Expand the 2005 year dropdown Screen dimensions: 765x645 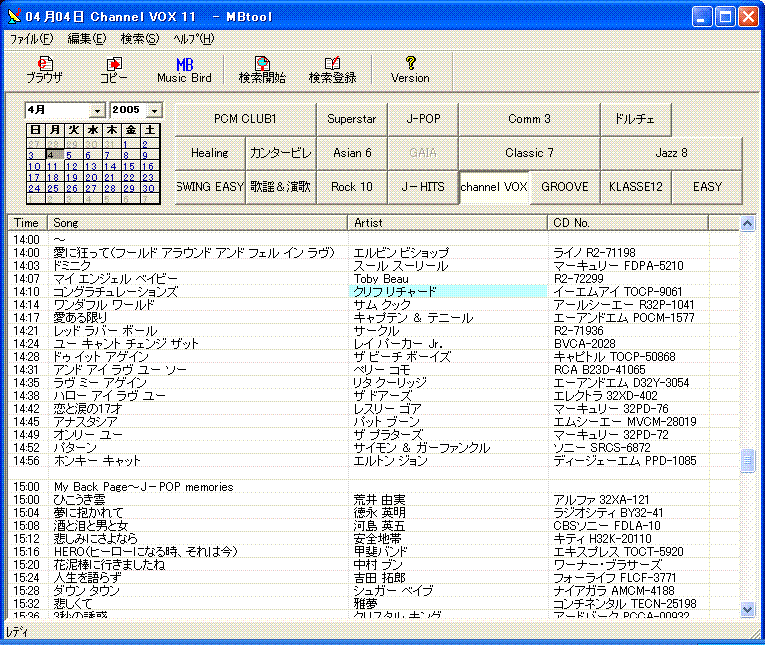(x=154, y=111)
